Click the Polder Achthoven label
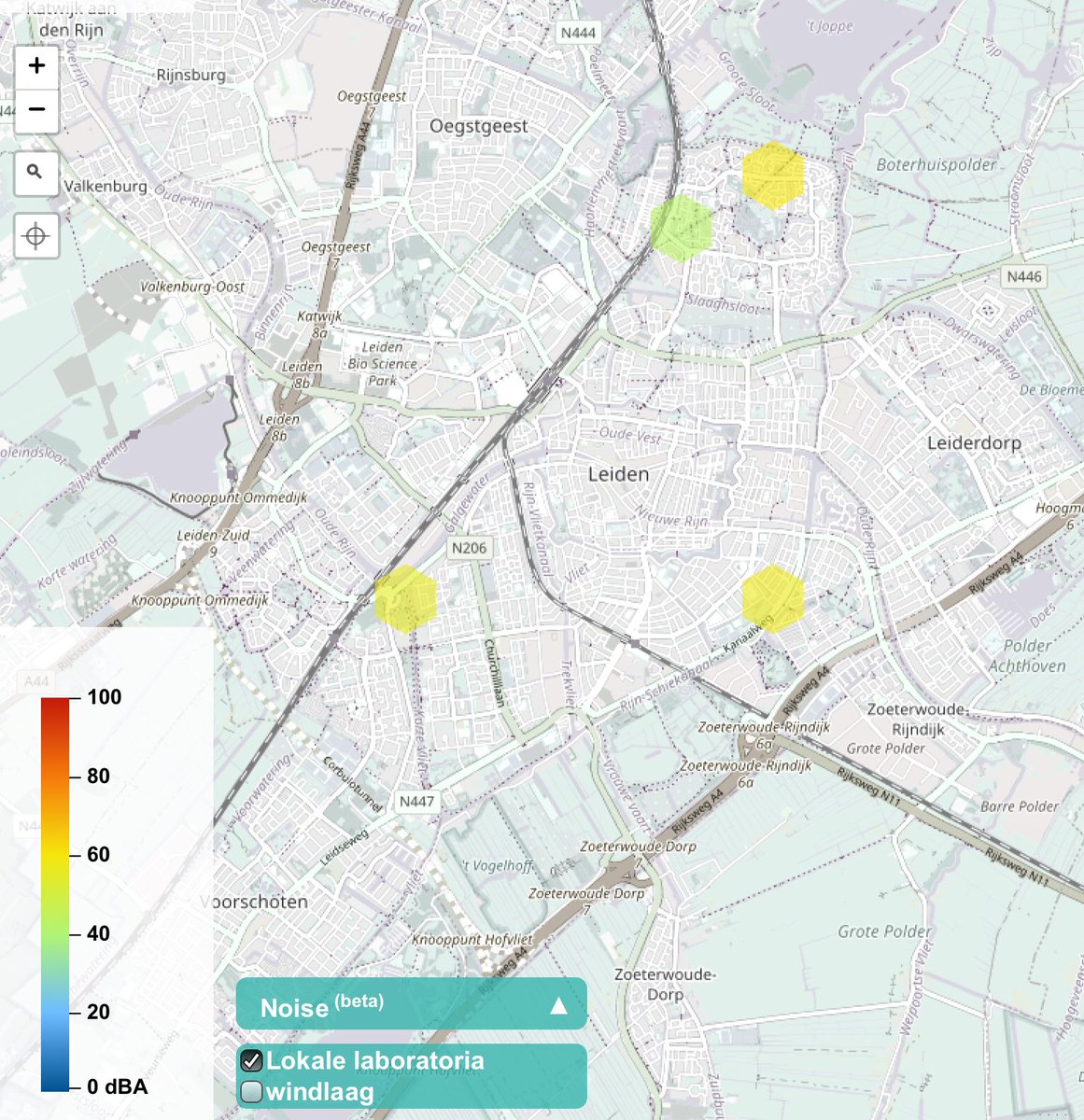1084x1120 pixels. pos(1027,655)
